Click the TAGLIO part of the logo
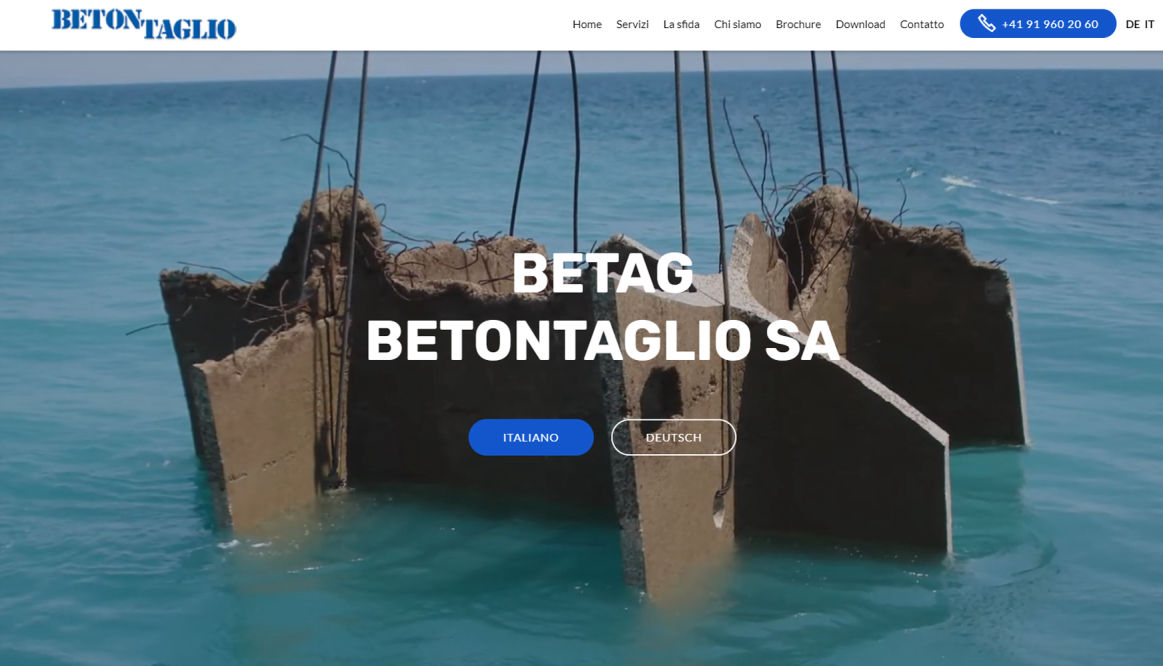Viewport: 1163px width, 666px height. pos(189,29)
